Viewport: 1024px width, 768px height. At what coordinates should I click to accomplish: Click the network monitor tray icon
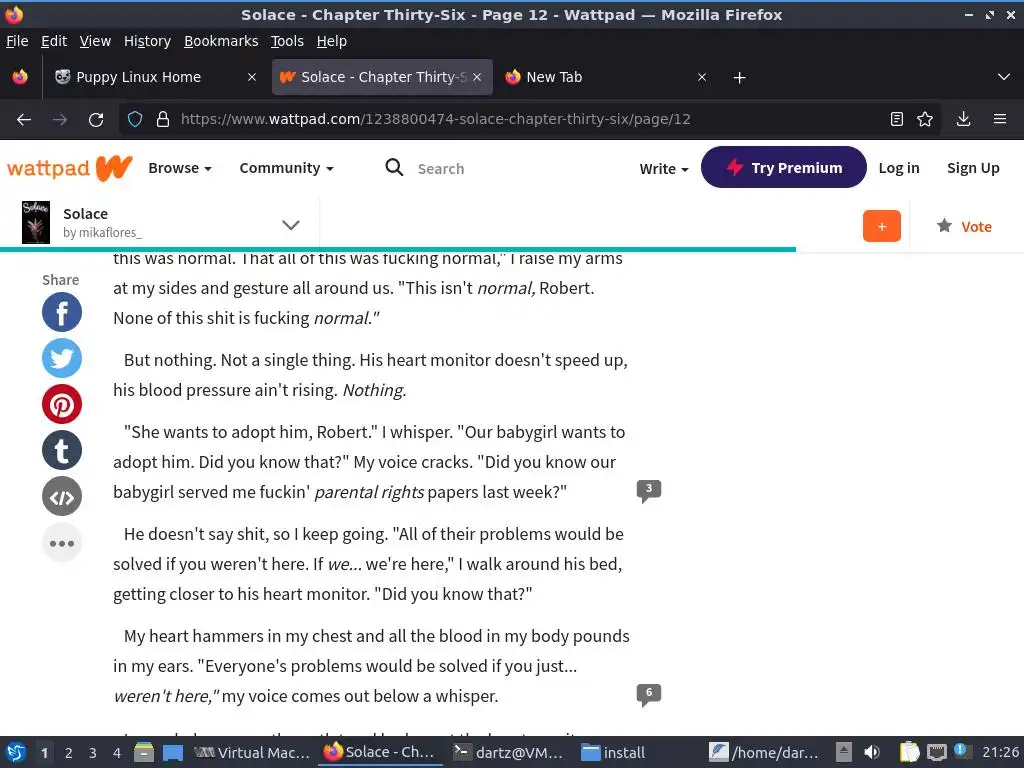point(937,752)
